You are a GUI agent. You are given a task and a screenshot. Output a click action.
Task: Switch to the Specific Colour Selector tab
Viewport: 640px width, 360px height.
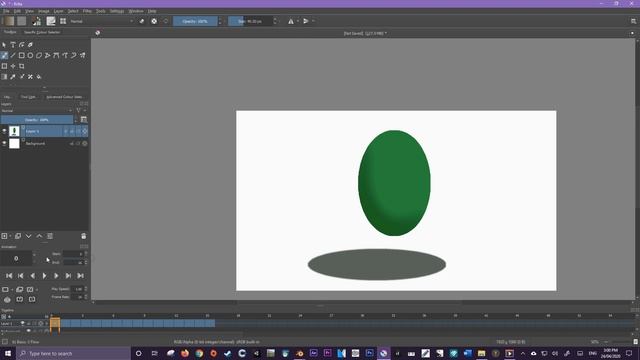click(x=42, y=32)
